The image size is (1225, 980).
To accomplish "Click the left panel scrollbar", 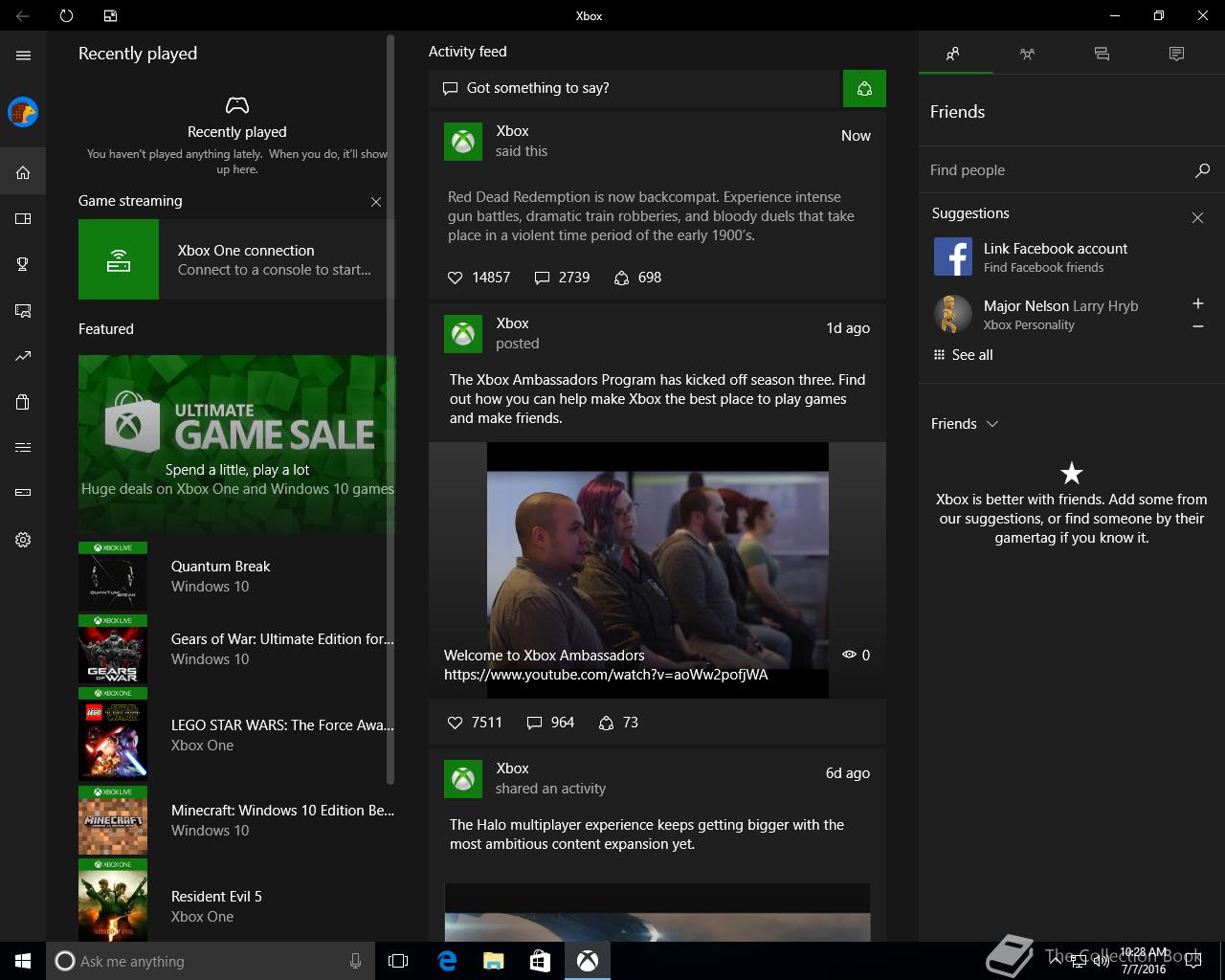I will tap(390, 410).
